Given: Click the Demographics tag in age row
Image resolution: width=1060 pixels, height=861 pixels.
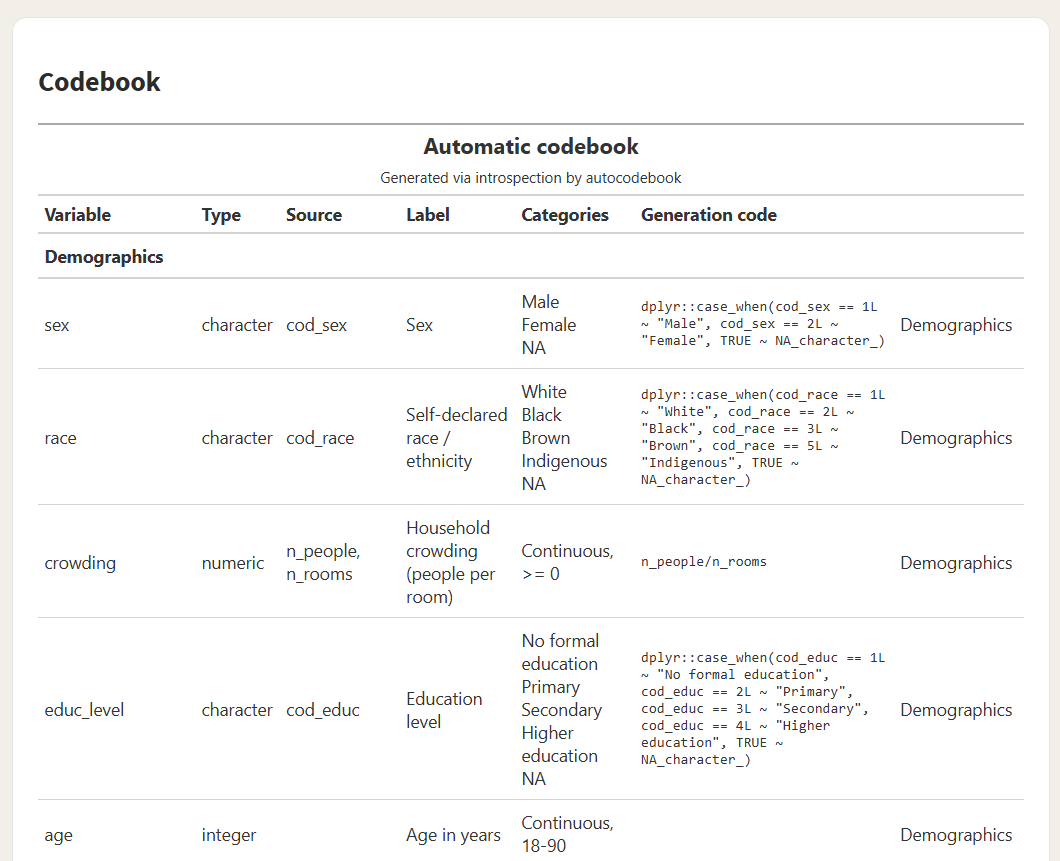Looking at the screenshot, I should (x=956, y=835).
